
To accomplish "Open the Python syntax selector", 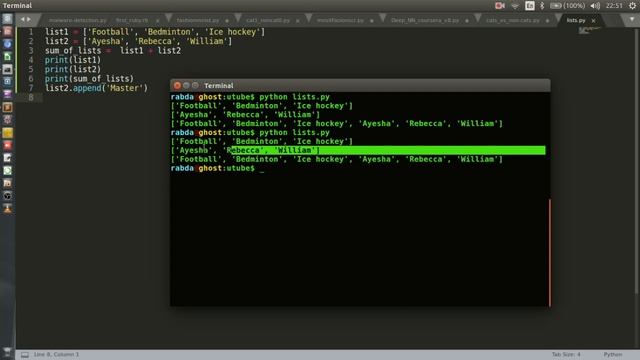I will click(613, 355).
